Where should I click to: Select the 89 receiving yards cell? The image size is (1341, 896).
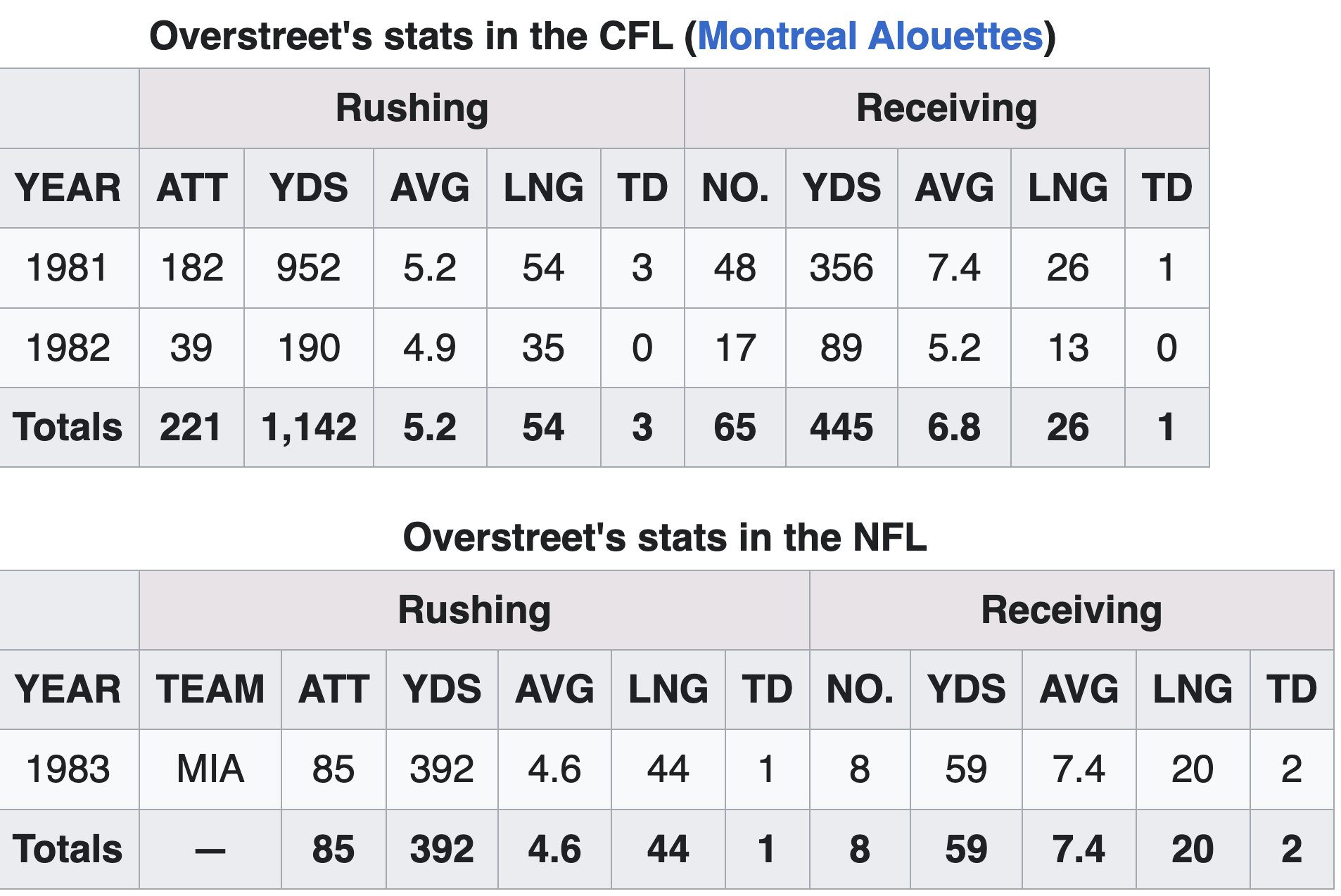tap(841, 348)
